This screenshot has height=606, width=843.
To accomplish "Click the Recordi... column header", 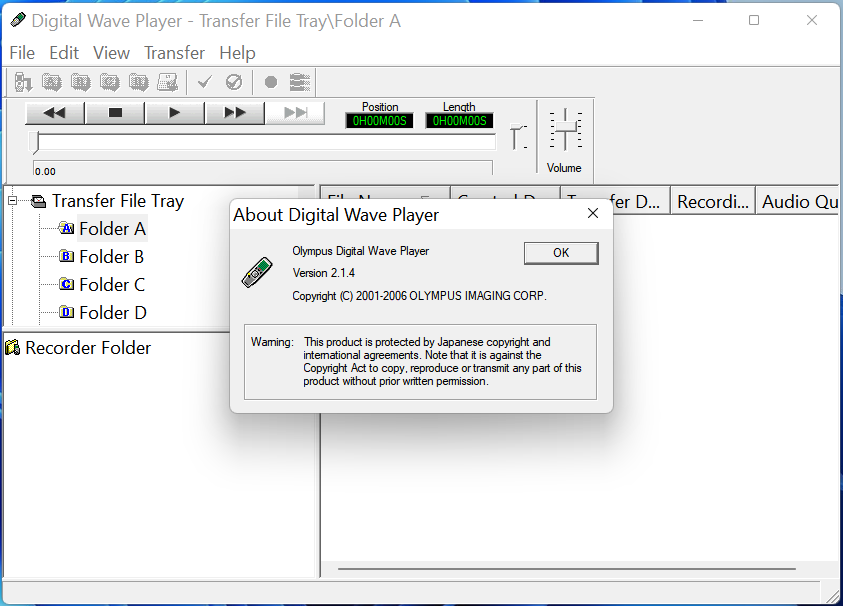I will [713, 201].
